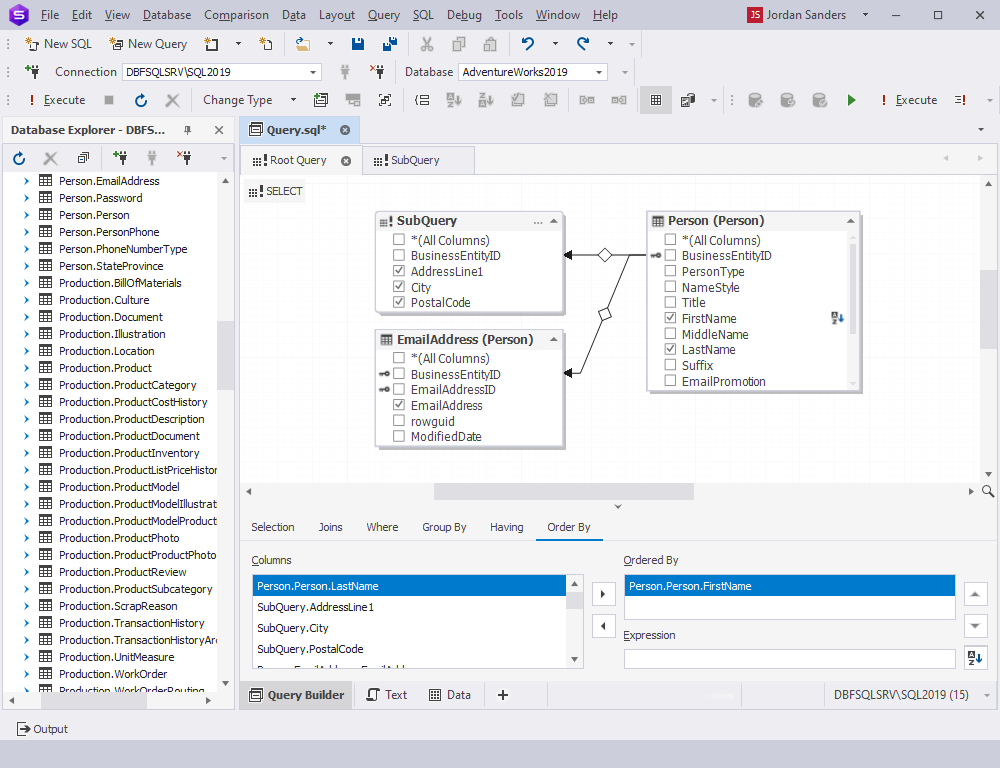Click the Open file folder icon
Viewport: 1000px width, 768px height.
pos(303,44)
